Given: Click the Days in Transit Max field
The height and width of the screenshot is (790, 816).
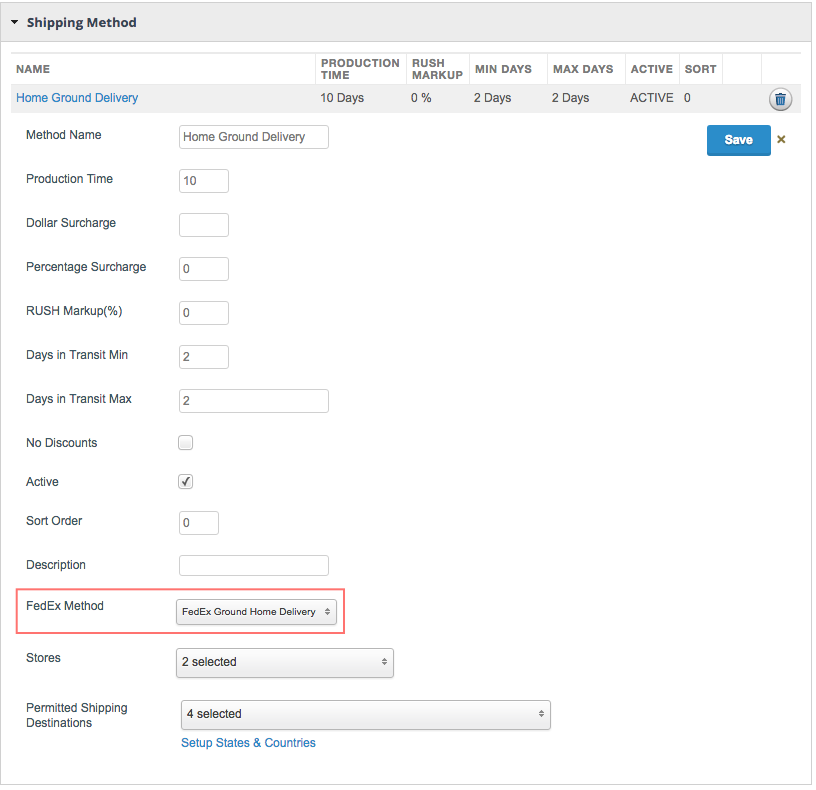Looking at the screenshot, I should tap(253, 401).
